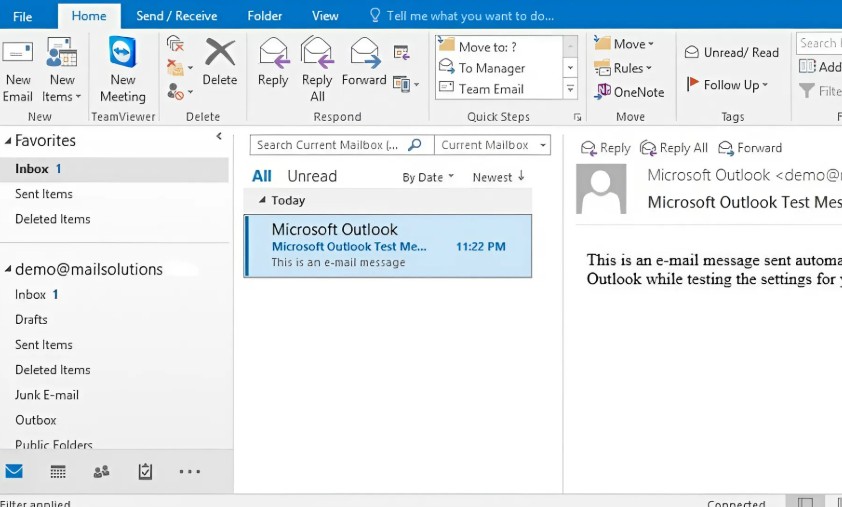Switch to the Send / Receive tab
Screen dimensions: 842x507
click(177, 16)
